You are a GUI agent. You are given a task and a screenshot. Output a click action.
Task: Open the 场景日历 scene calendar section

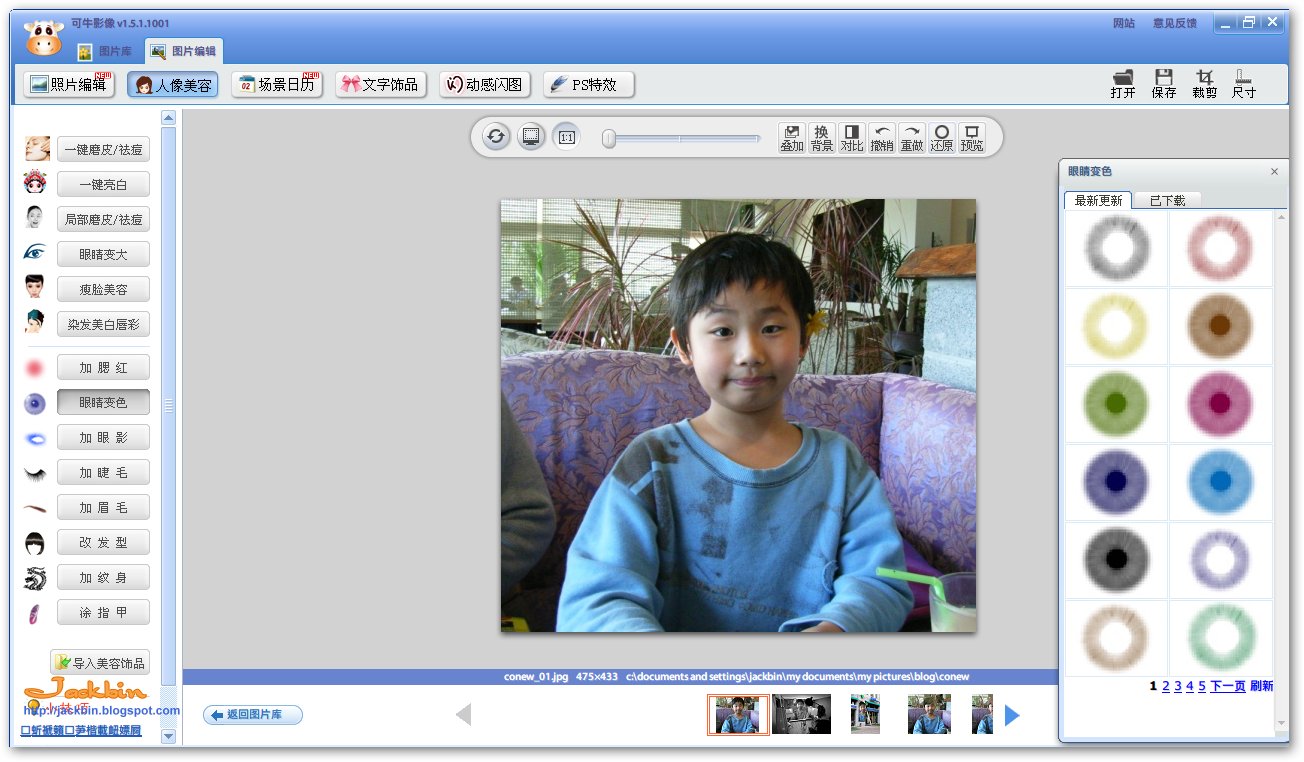(277, 85)
